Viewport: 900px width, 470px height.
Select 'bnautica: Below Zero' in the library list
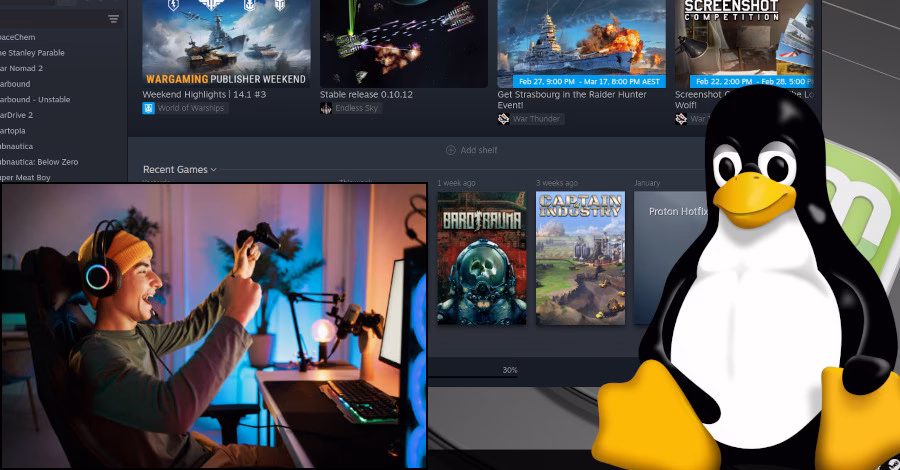tap(39, 162)
